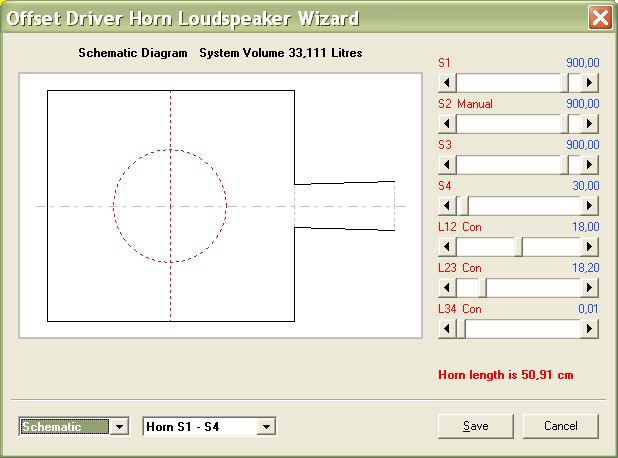Click the S2 slider thumb

click(565, 124)
